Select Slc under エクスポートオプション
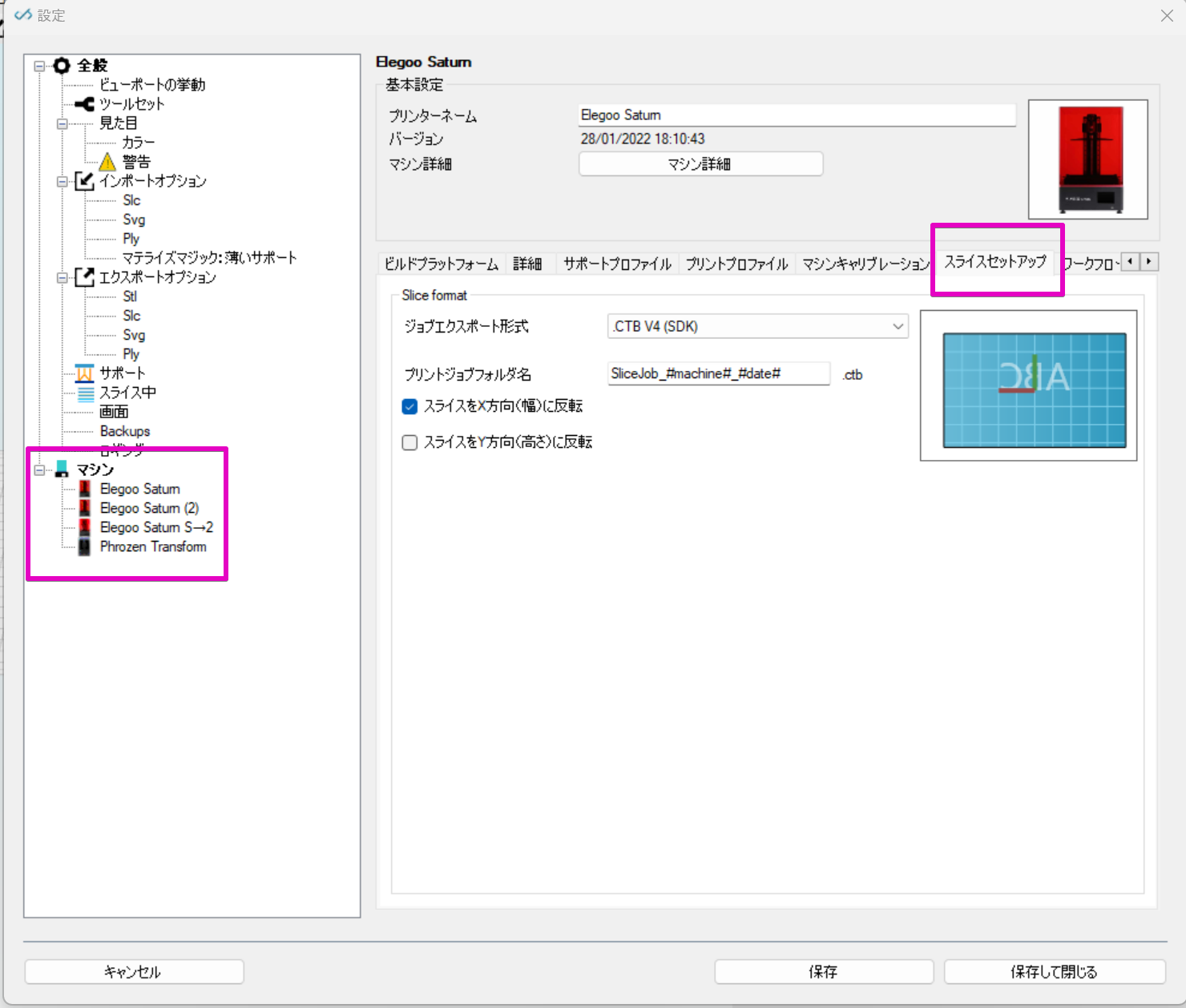1186x1008 pixels. [131, 316]
